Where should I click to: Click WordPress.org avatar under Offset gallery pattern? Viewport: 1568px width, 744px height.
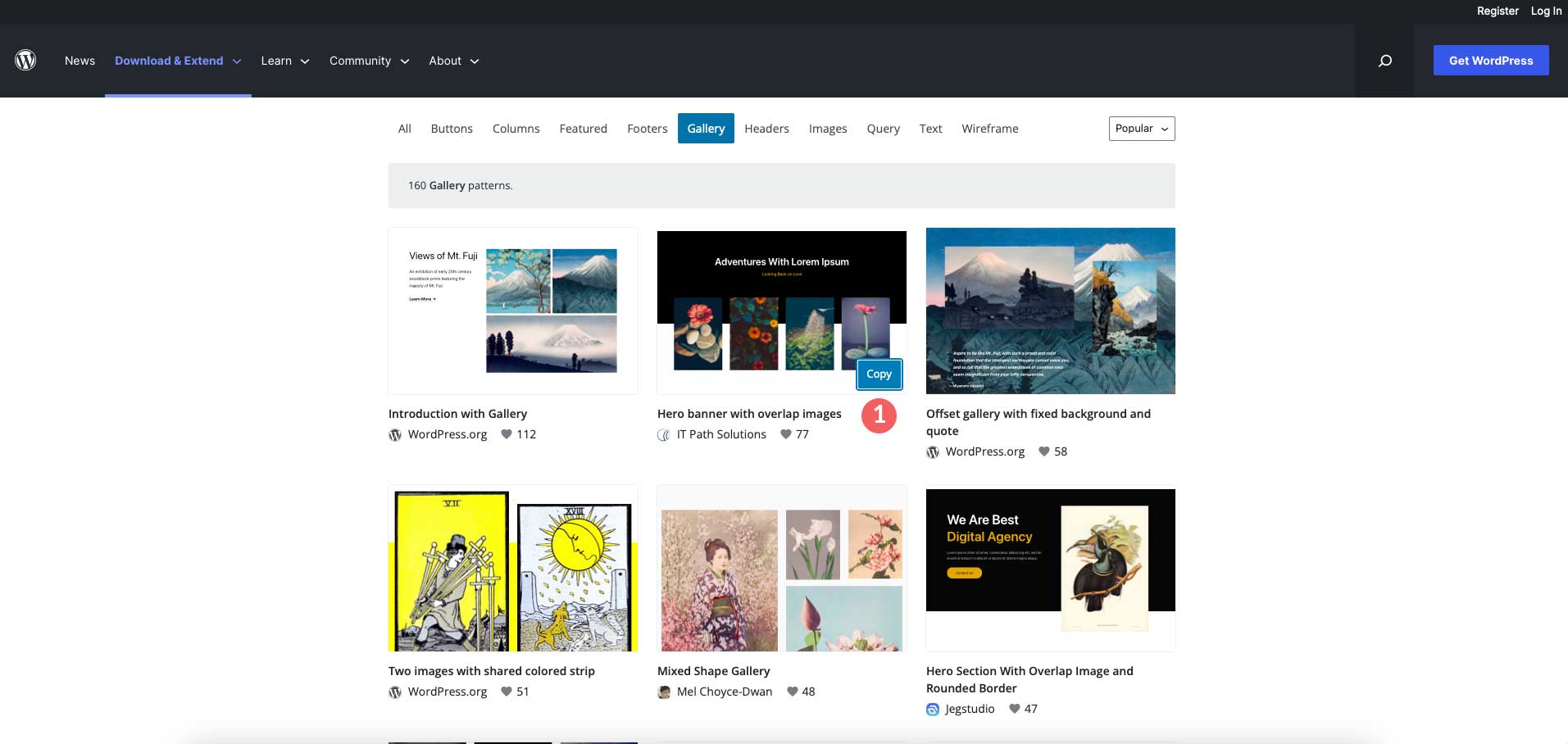pos(933,452)
